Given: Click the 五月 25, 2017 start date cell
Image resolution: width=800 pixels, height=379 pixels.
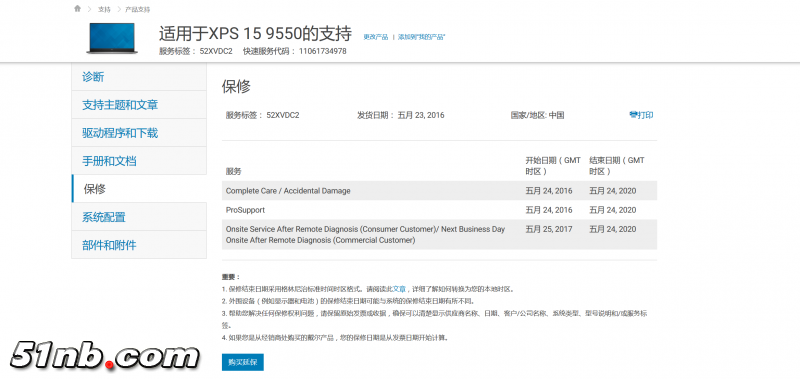Looking at the screenshot, I should pos(549,230).
